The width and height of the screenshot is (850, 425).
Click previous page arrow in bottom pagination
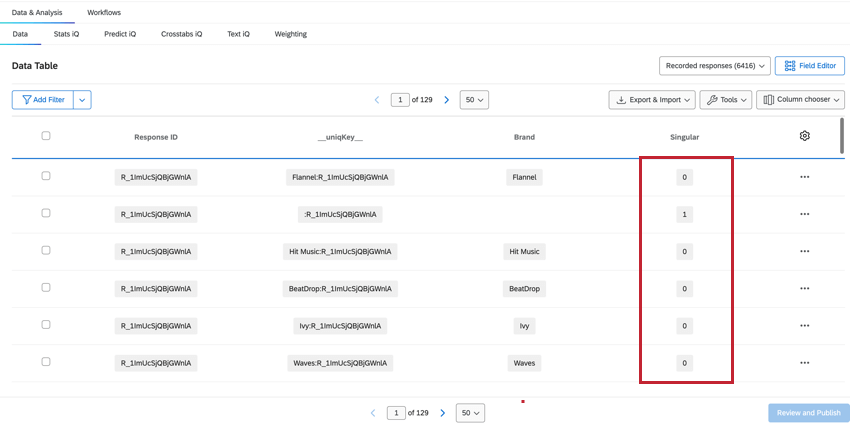point(373,412)
